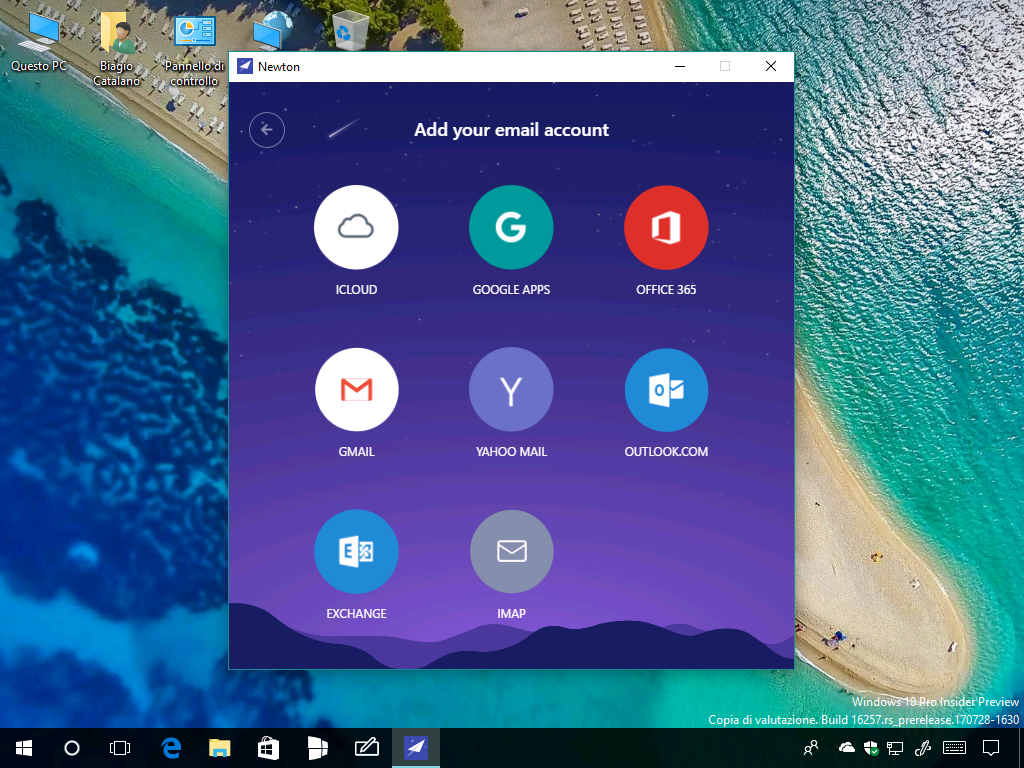Click the OFFICE 365 label text
Image resolution: width=1024 pixels, height=768 pixels.
coord(666,289)
